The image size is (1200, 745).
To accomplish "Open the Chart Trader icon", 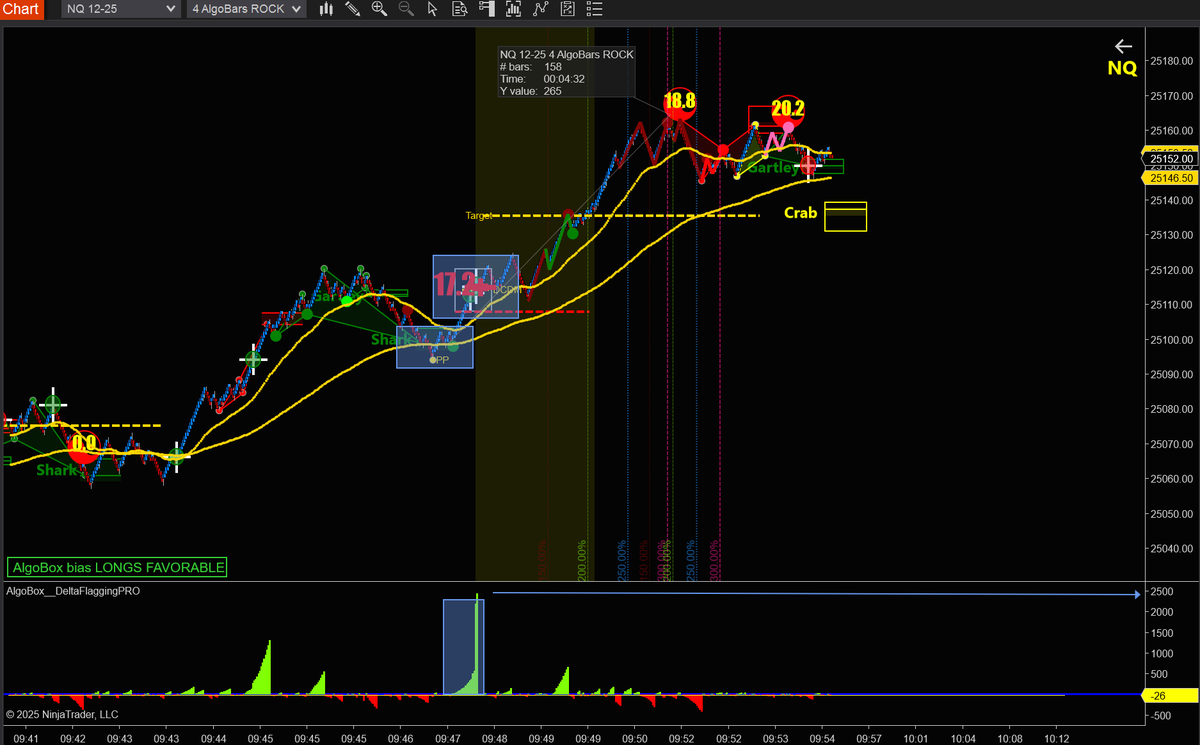I will (486, 10).
